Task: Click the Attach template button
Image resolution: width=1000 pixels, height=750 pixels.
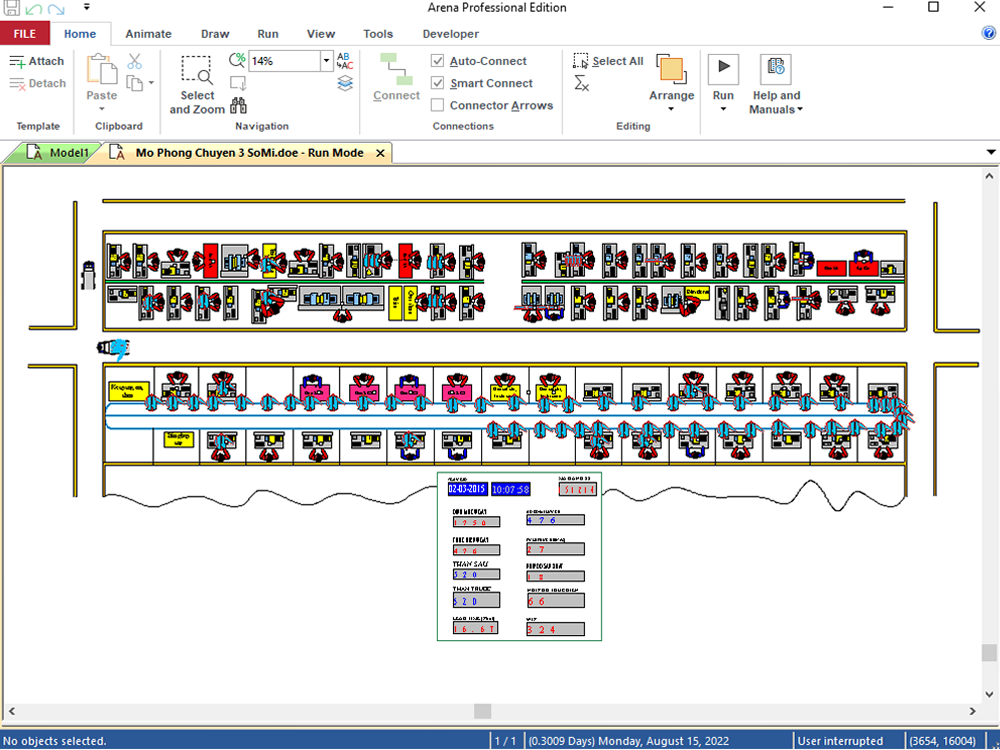Action: point(37,61)
